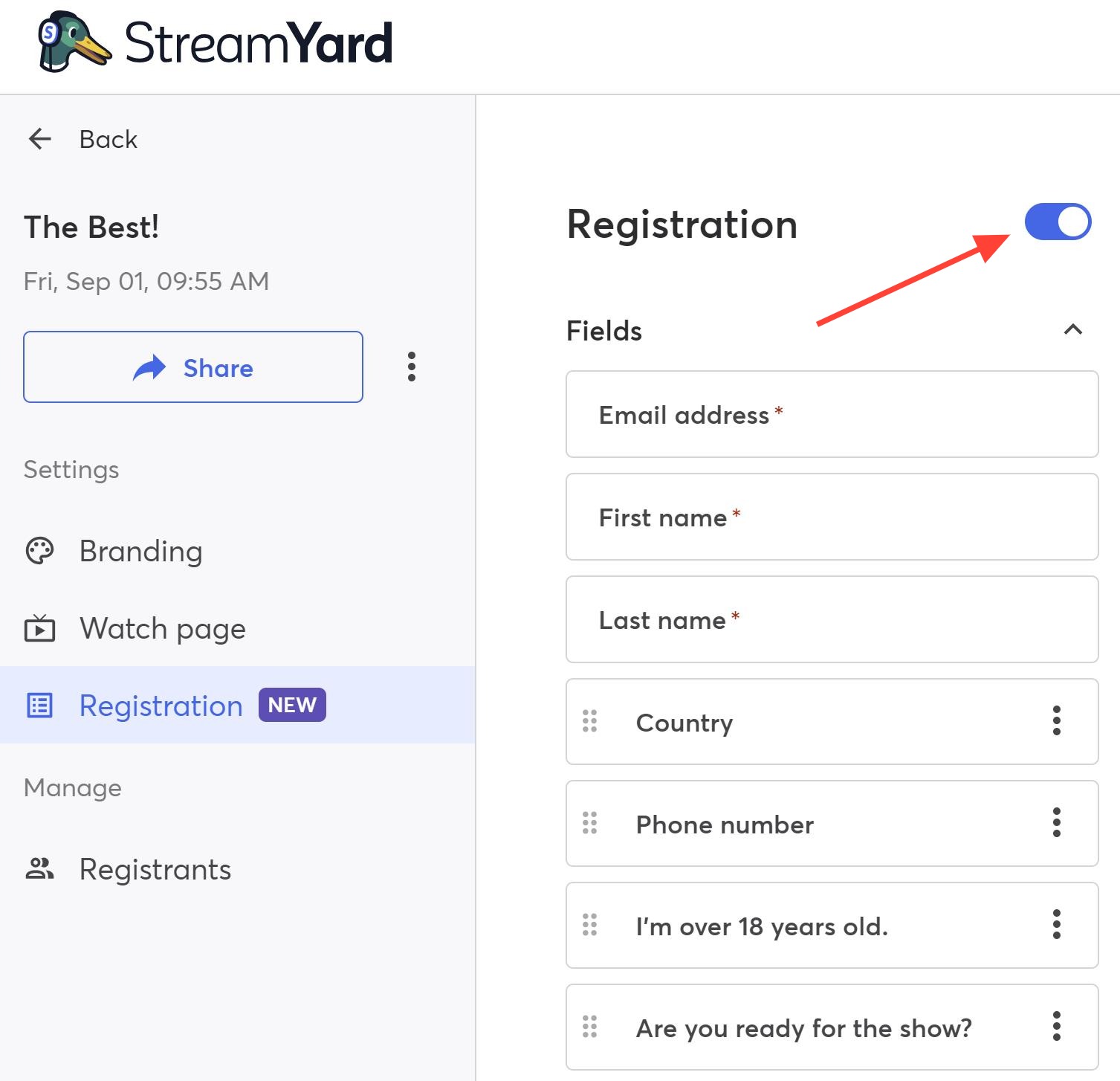Click the Are you ready drag handle
Viewport: 1120px width, 1081px height.
(x=590, y=1027)
